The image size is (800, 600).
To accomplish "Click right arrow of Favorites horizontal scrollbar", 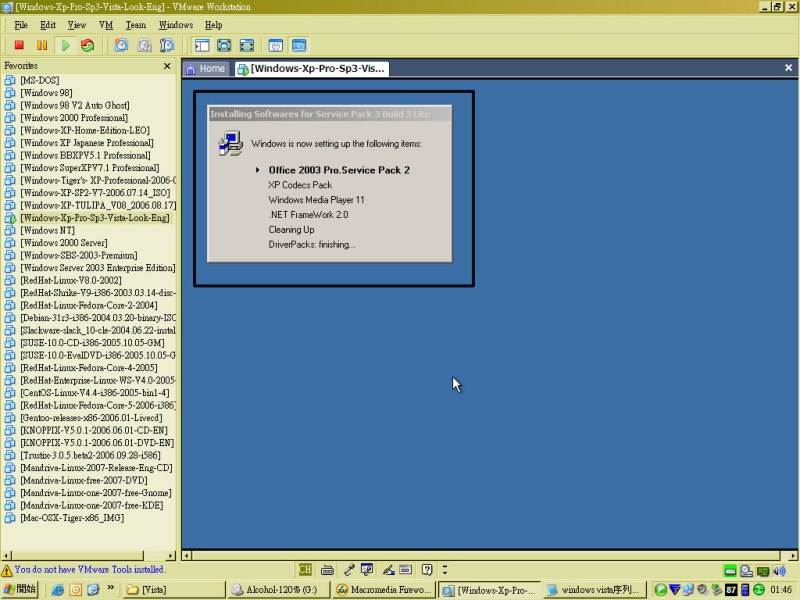I will (x=171, y=555).
